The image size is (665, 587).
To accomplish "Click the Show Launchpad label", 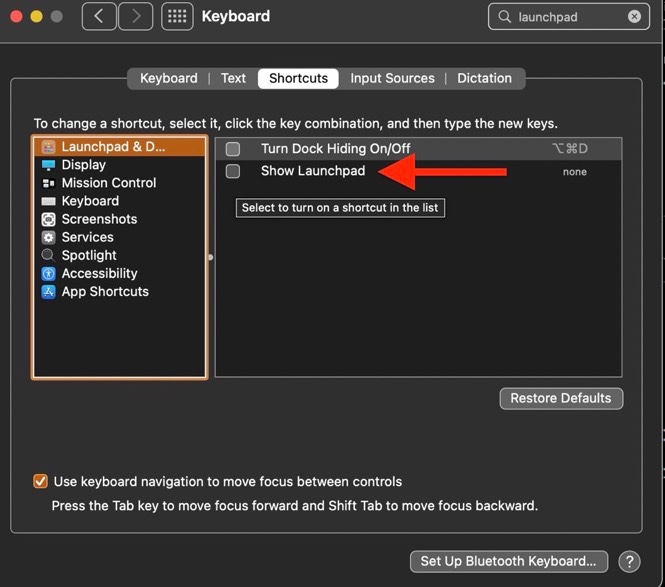I will click(313, 171).
